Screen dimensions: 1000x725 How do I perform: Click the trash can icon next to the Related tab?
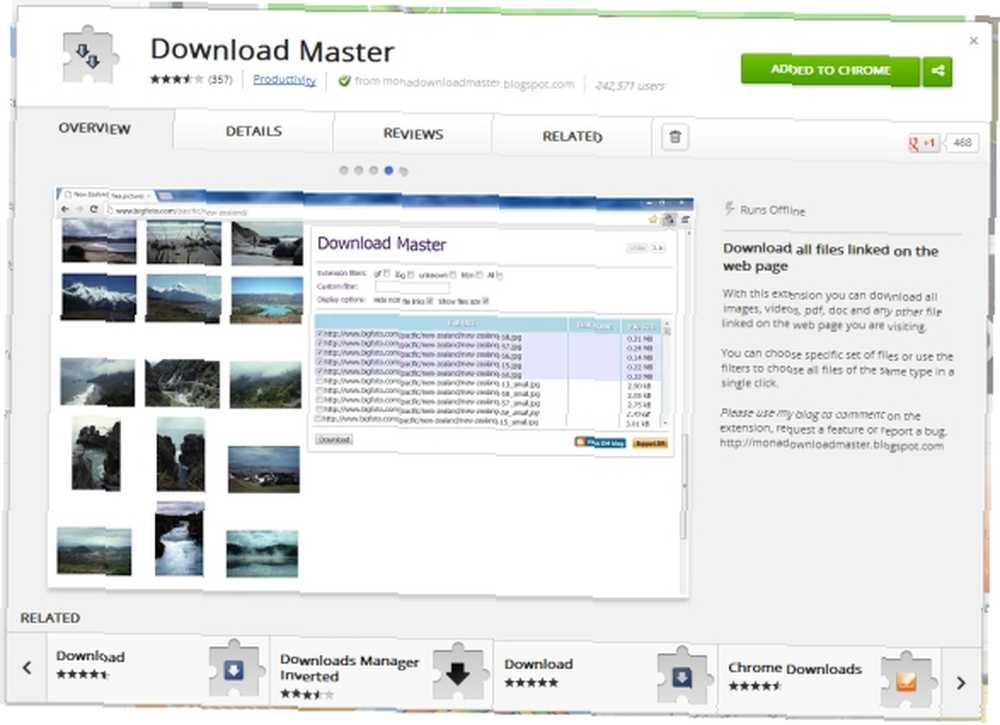(x=675, y=137)
